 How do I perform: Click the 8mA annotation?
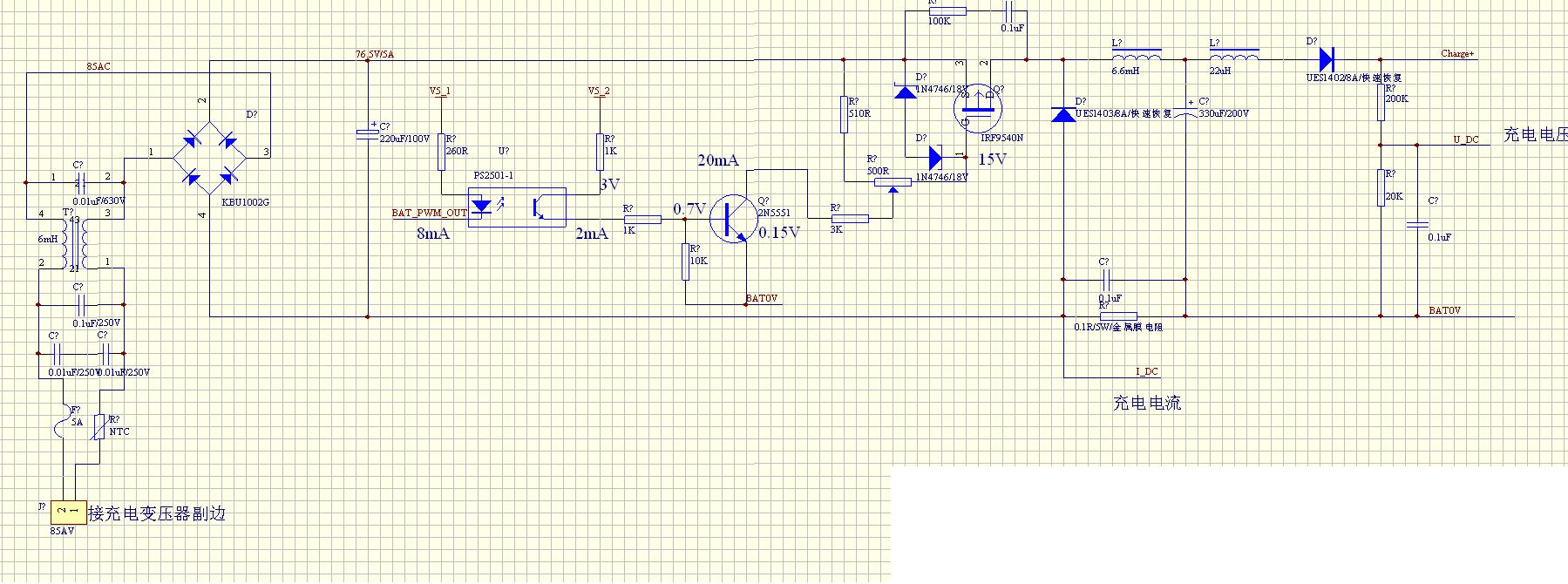click(433, 233)
